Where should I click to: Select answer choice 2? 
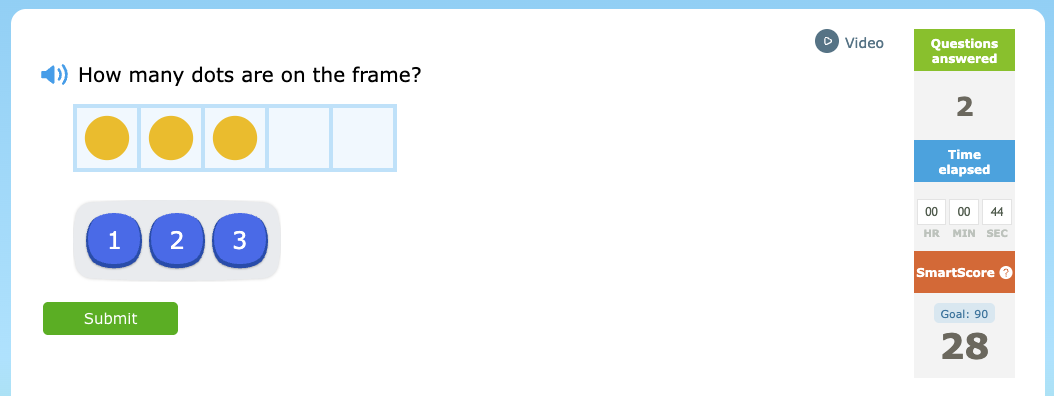click(177, 240)
